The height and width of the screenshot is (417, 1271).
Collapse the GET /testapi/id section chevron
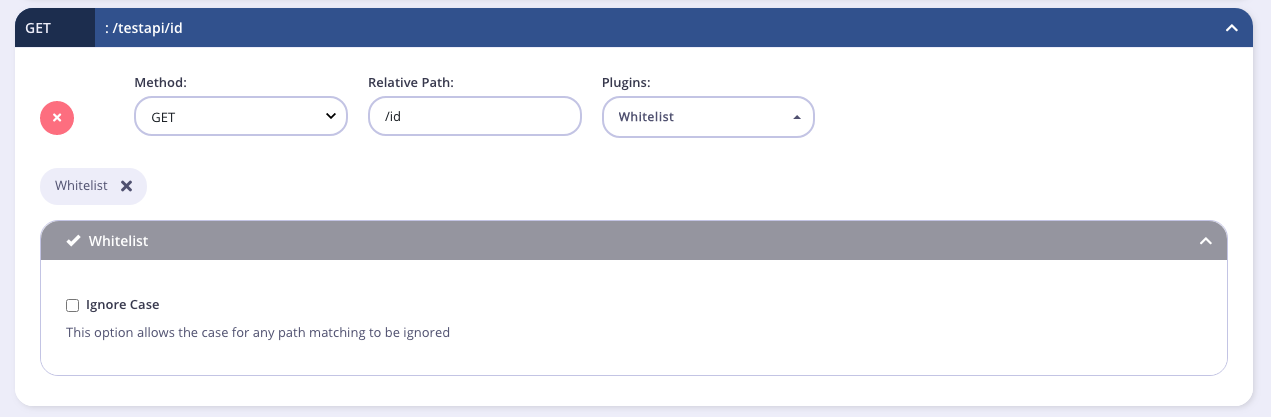[1232, 28]
